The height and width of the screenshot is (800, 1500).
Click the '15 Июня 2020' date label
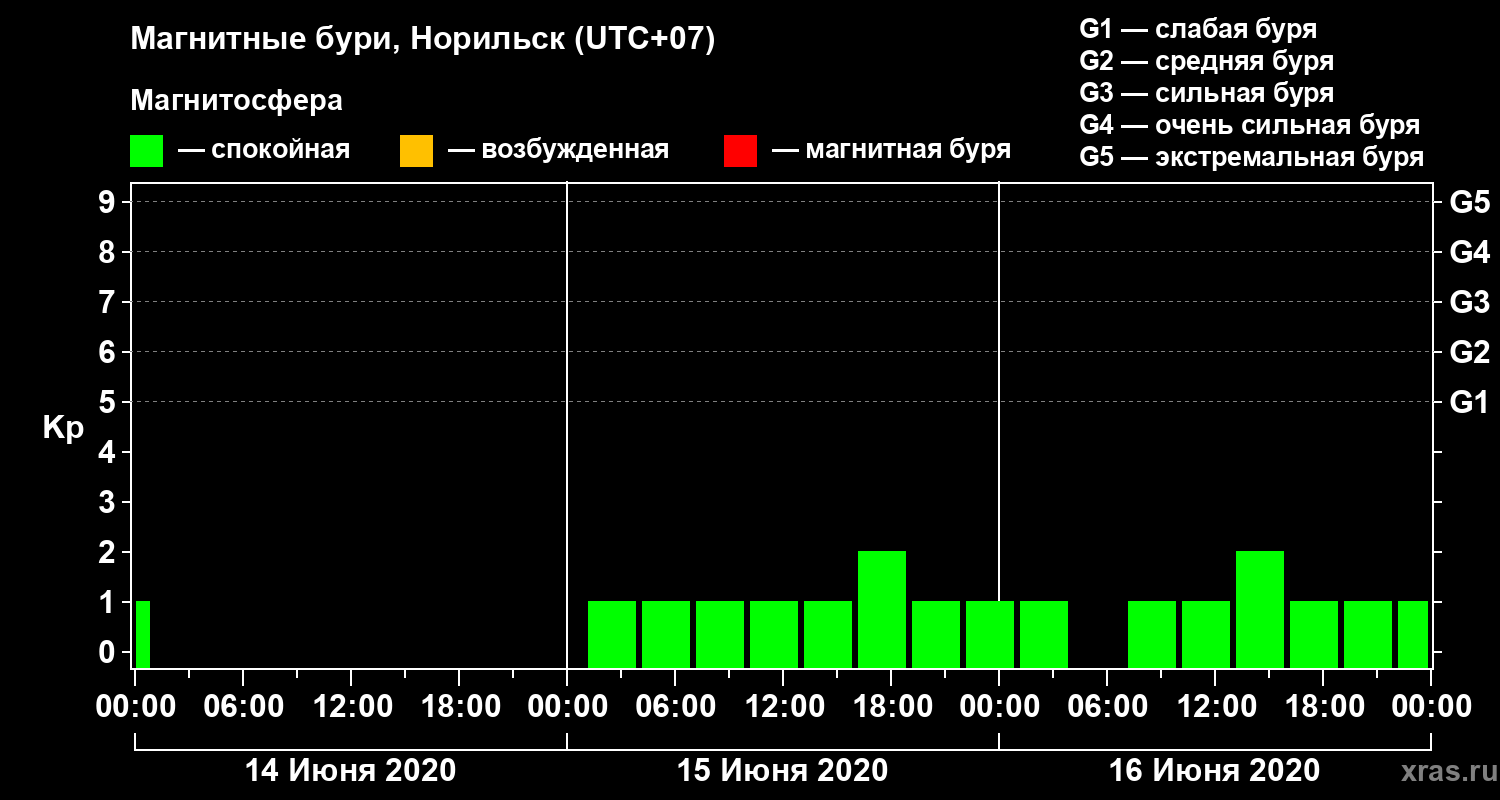783,771
